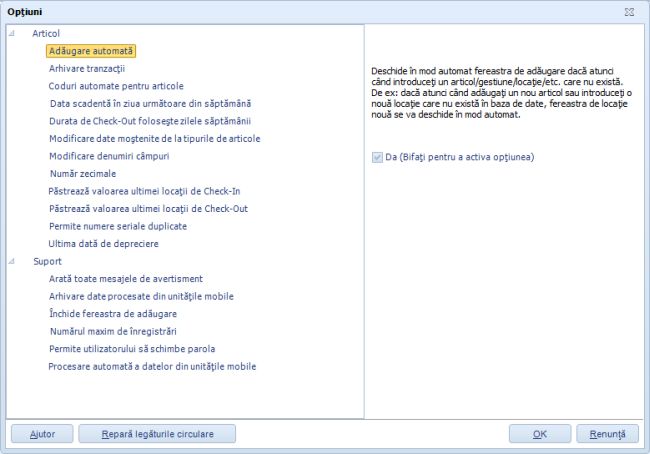This screenshot has width=650, height=454.
Task: Collapse the Articol tree group
Action: (x=11, y=33)
